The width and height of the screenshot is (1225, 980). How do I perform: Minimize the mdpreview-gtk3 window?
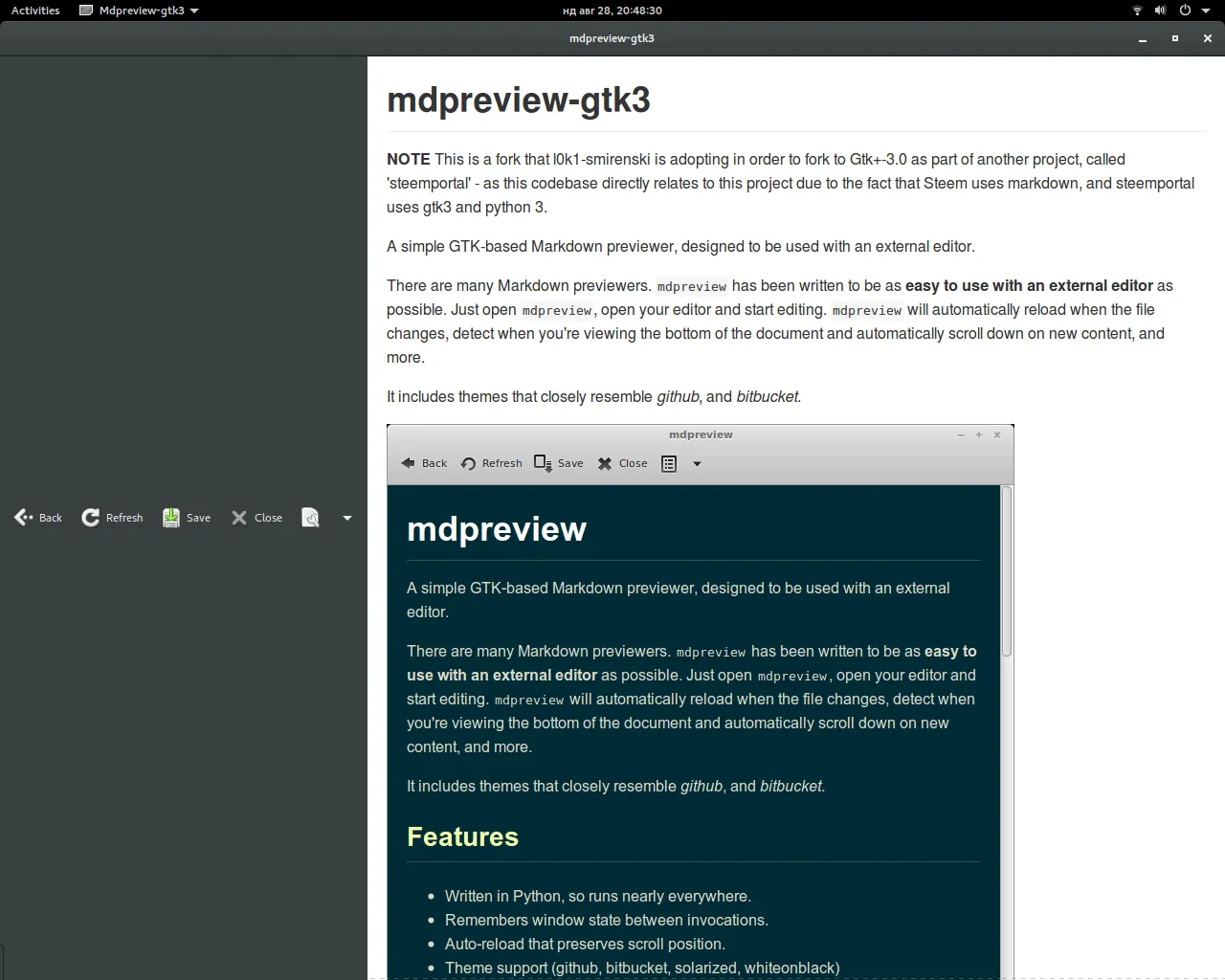click(1143, 39)
